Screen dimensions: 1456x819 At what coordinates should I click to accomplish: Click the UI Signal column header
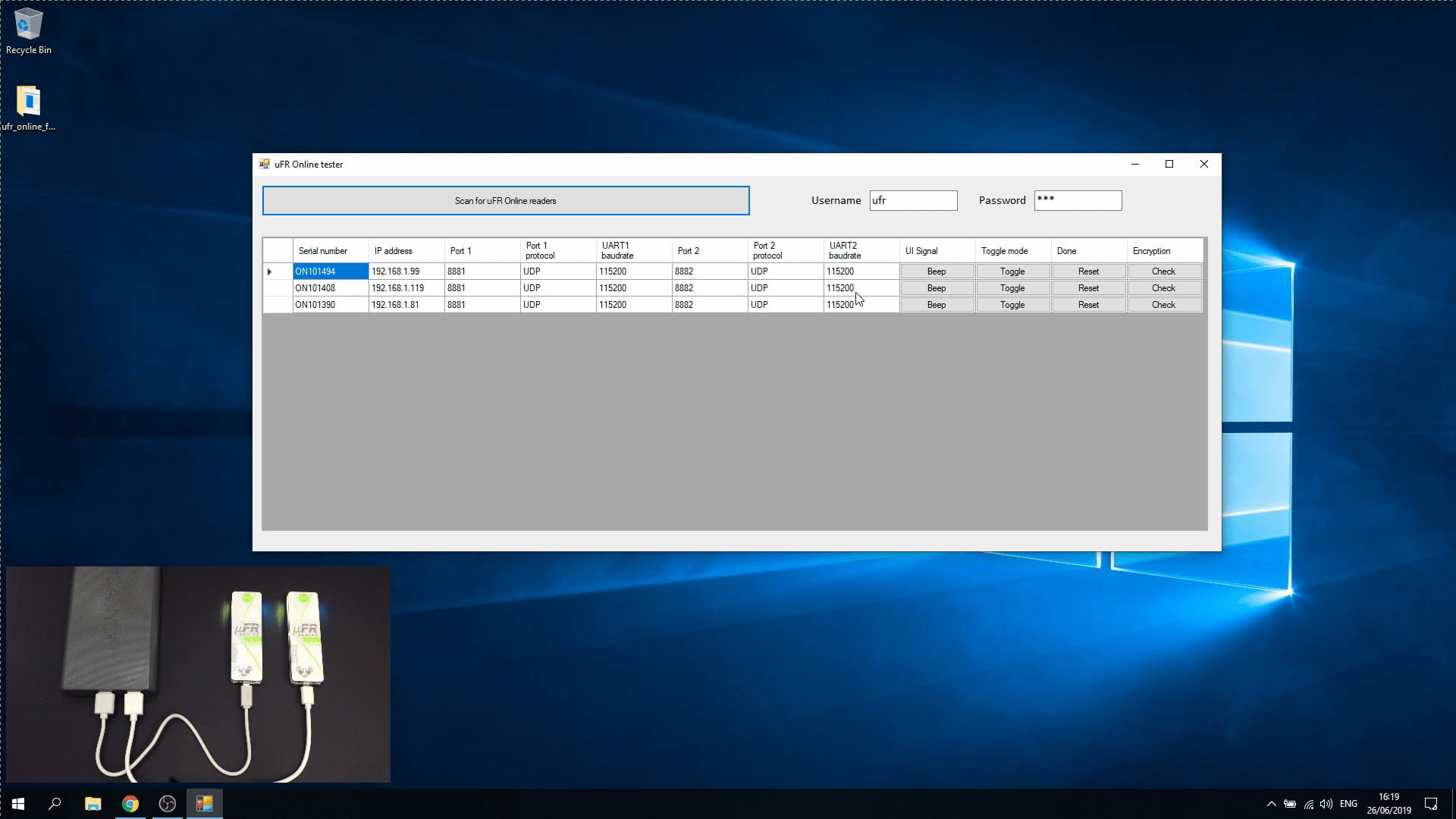tap(937, 251)
